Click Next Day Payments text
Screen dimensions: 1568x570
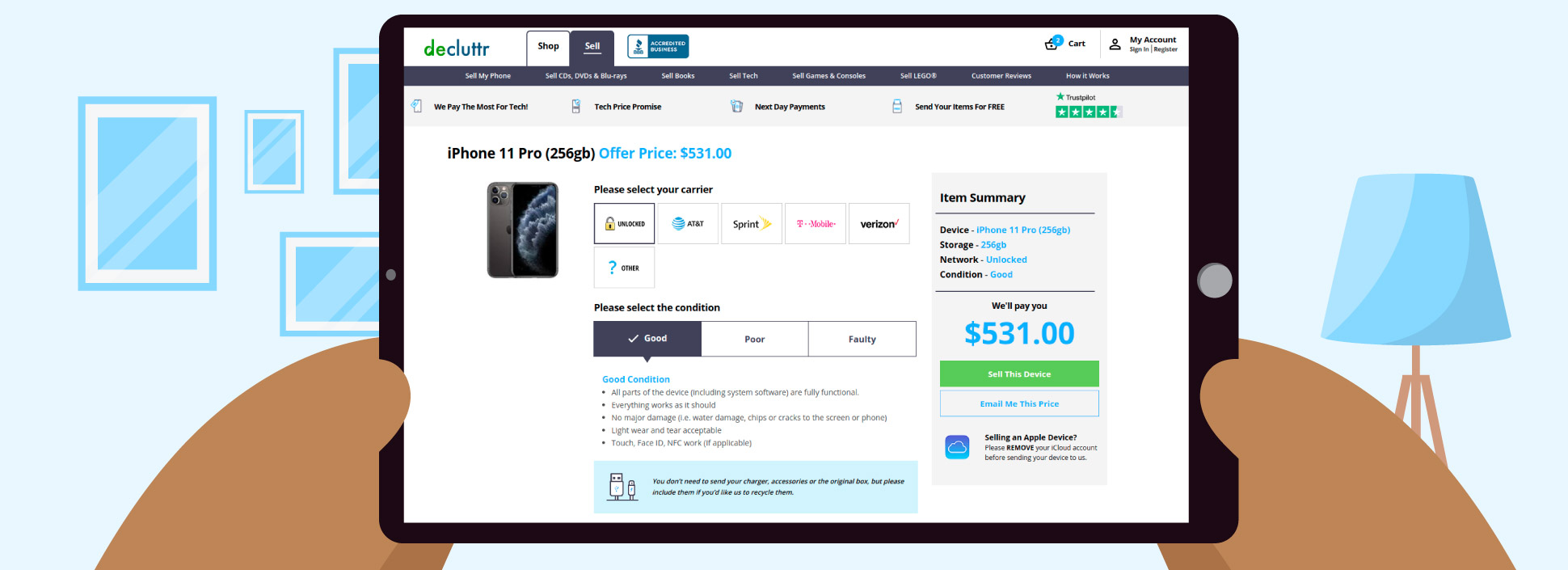[x=790, y=107]
